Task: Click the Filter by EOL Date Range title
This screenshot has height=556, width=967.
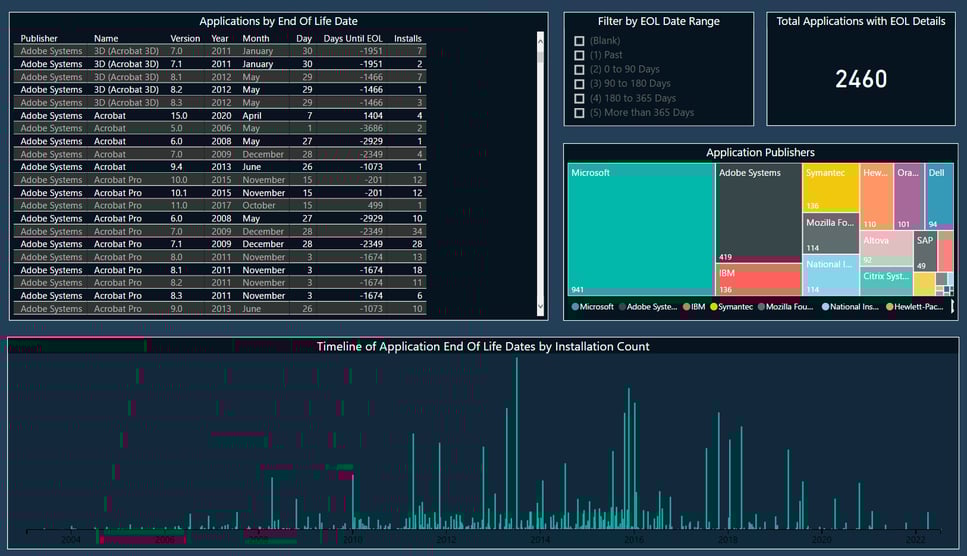Action: (658, 21)
